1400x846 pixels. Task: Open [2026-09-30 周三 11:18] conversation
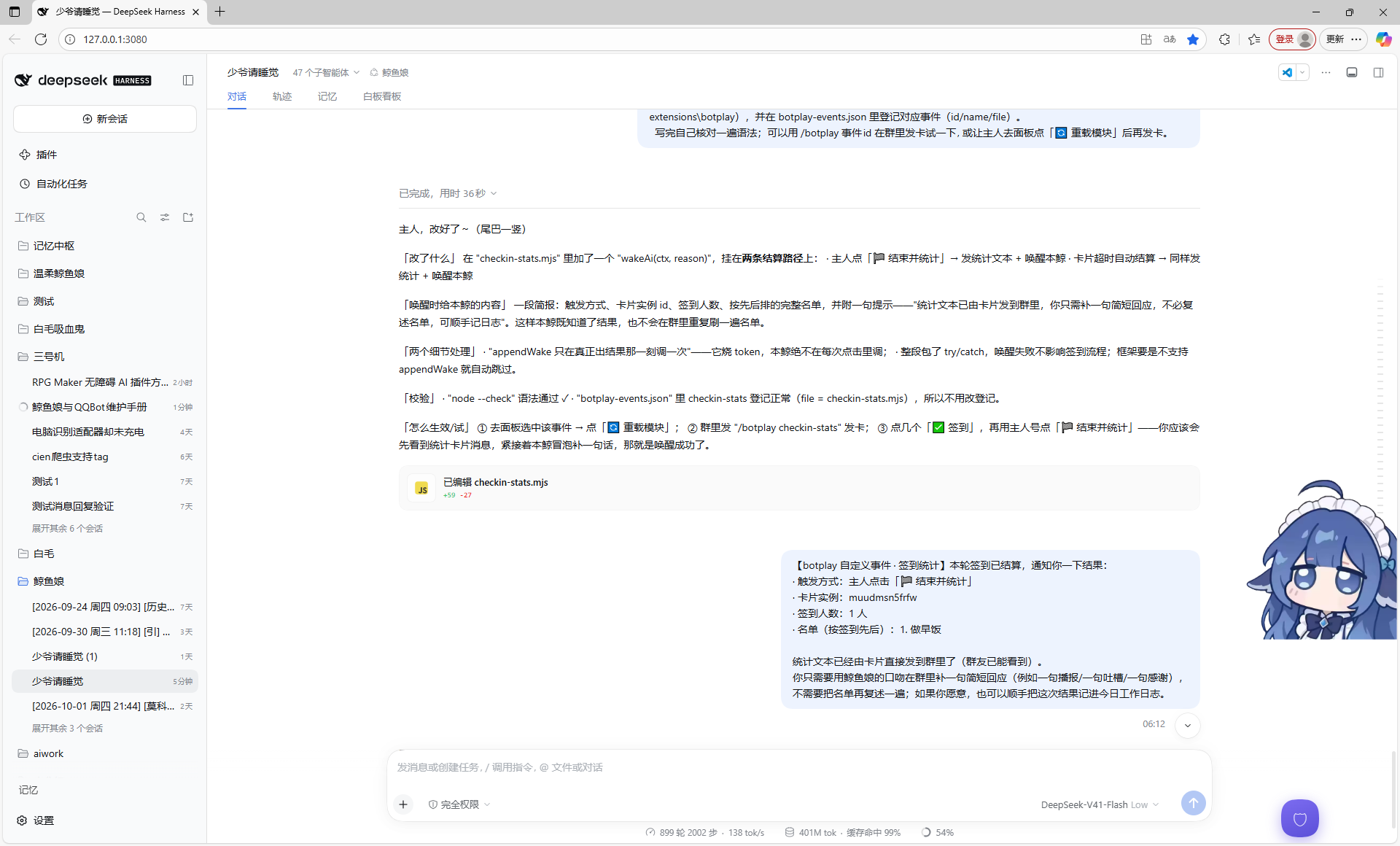coord(105,632)
